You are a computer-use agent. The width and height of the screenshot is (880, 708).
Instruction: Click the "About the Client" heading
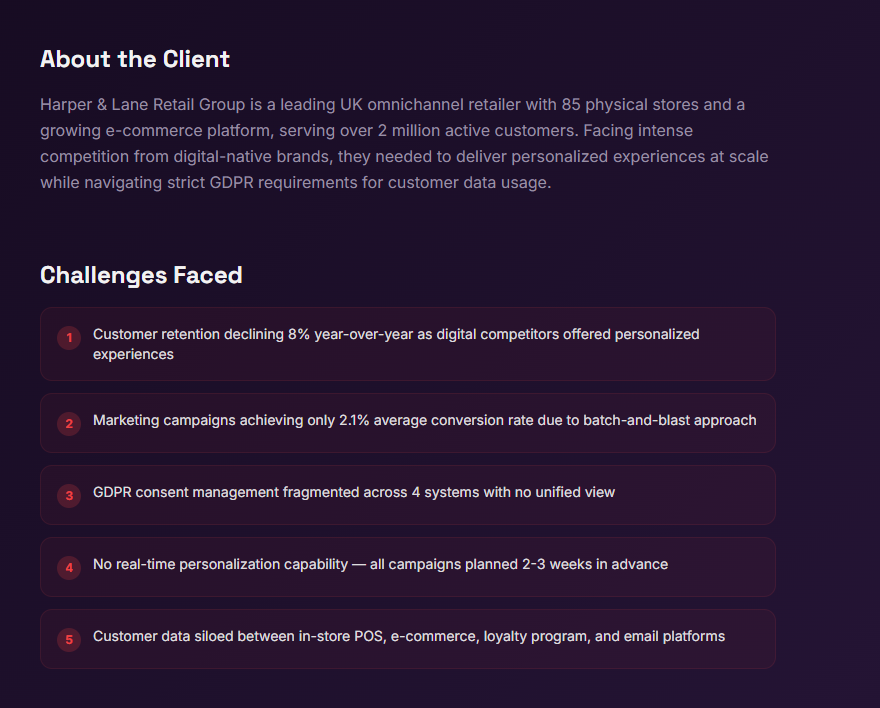[x=135, y=59]
